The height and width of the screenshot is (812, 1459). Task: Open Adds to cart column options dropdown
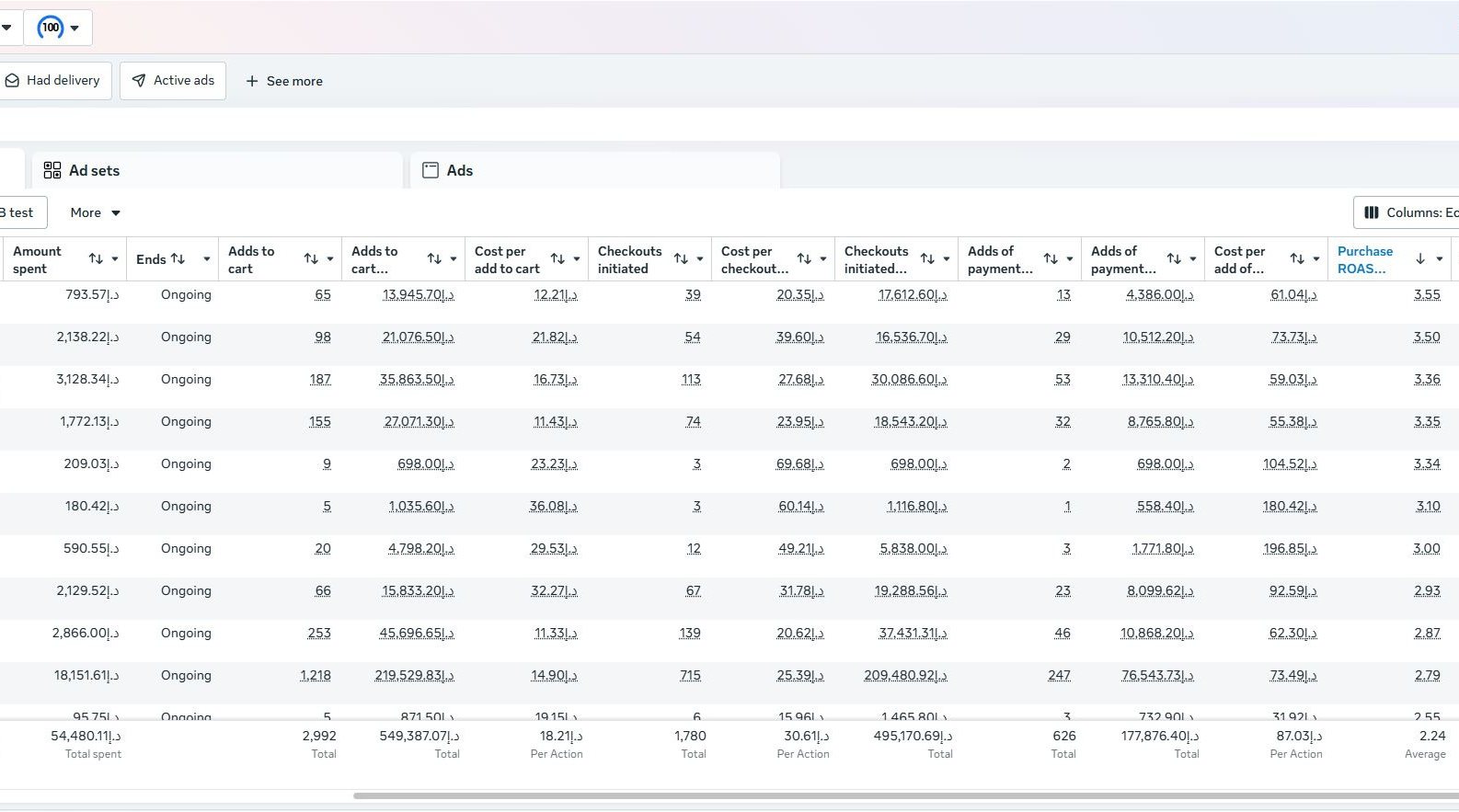(330, 259)
